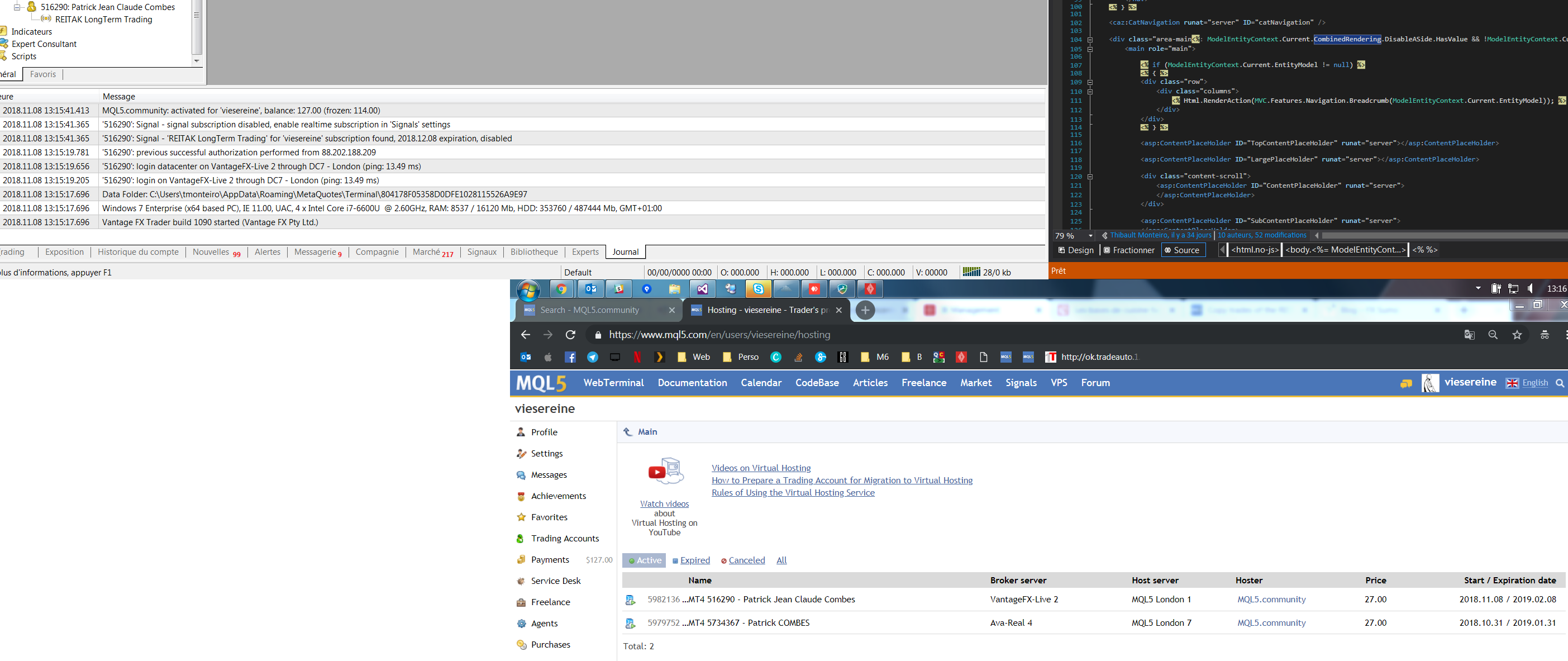Open Historique du compte tab

(138, 252)
